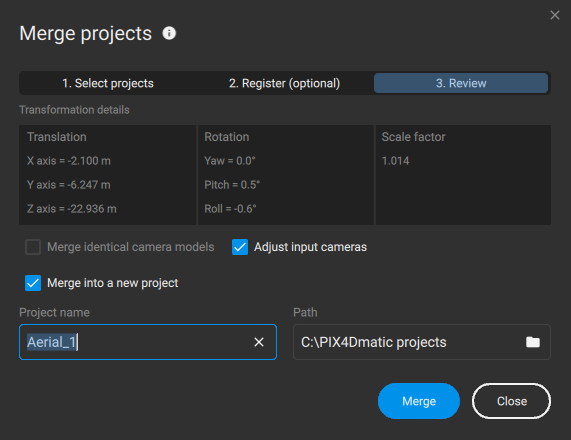The width and height of the screenshot is (571, 440).
Task: Select the 3. Review step
Action: pos(461,83)
